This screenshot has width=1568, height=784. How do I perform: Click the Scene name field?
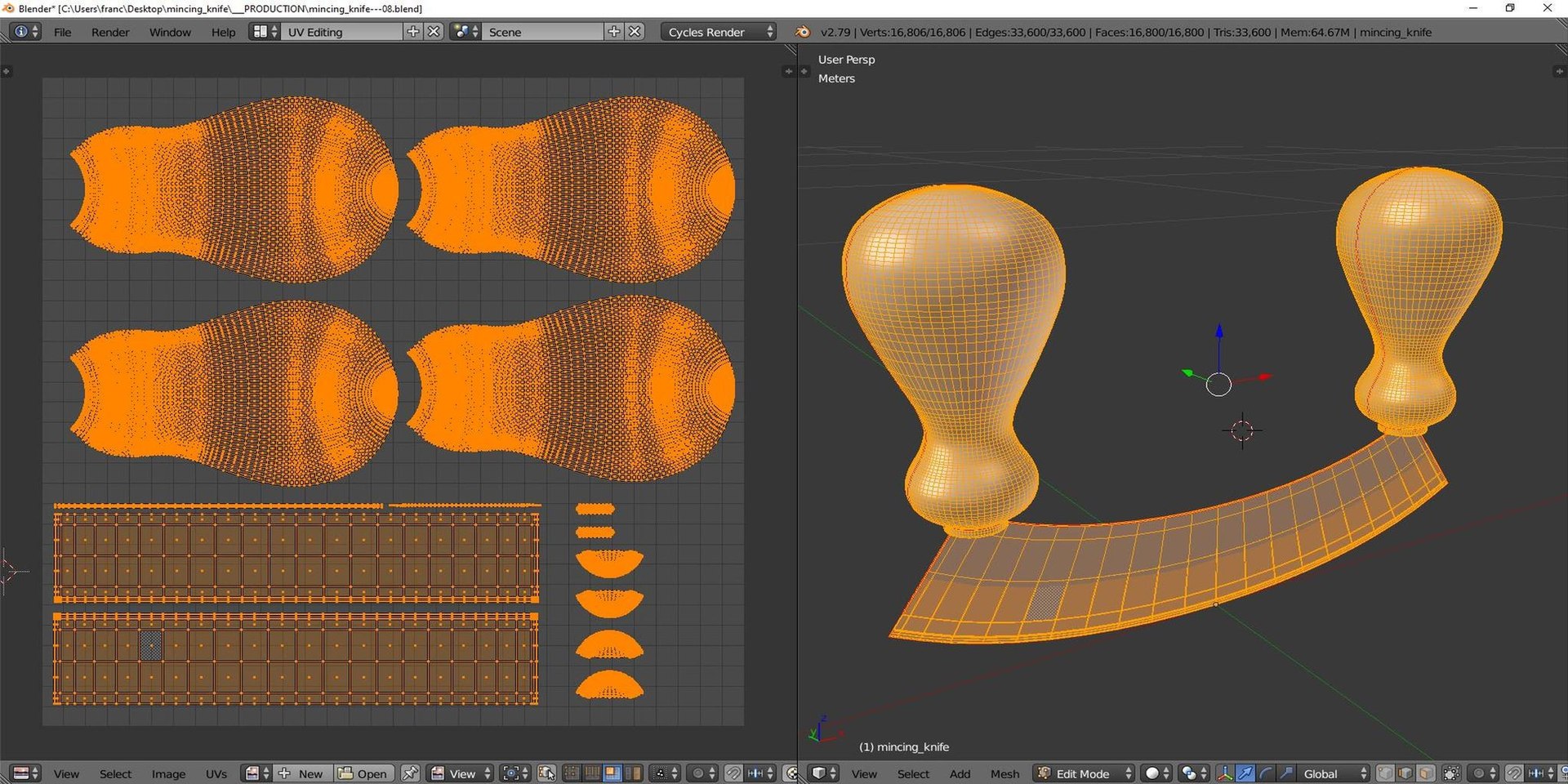click(544, 32)
